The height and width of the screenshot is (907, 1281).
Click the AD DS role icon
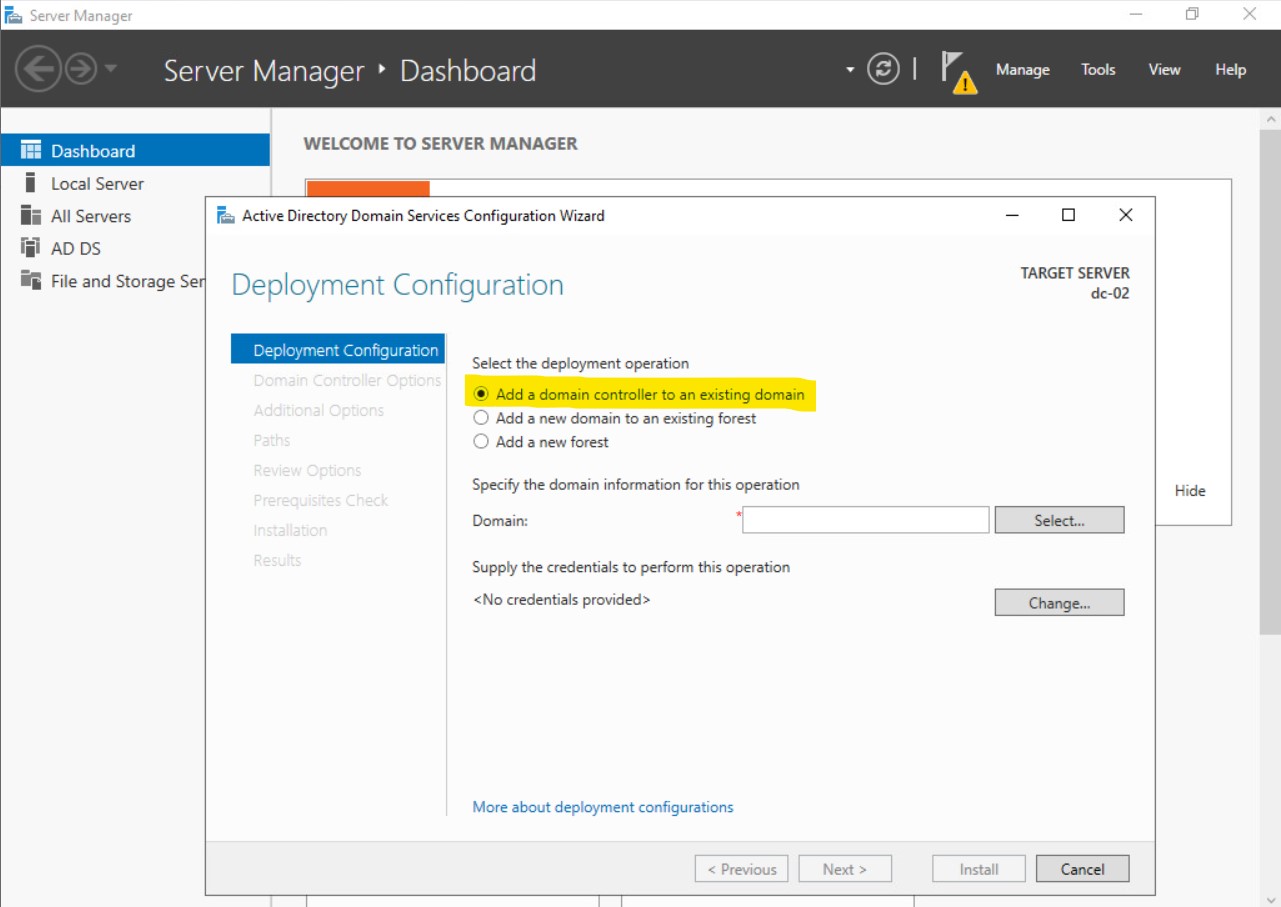pyautogui.click(x=31, y=248)
